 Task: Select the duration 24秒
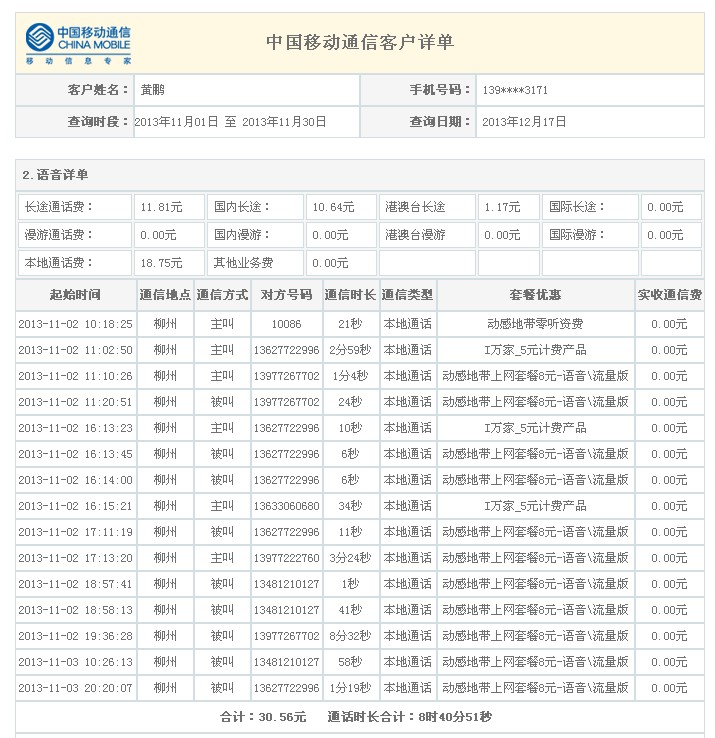click(x=350, y=402)
